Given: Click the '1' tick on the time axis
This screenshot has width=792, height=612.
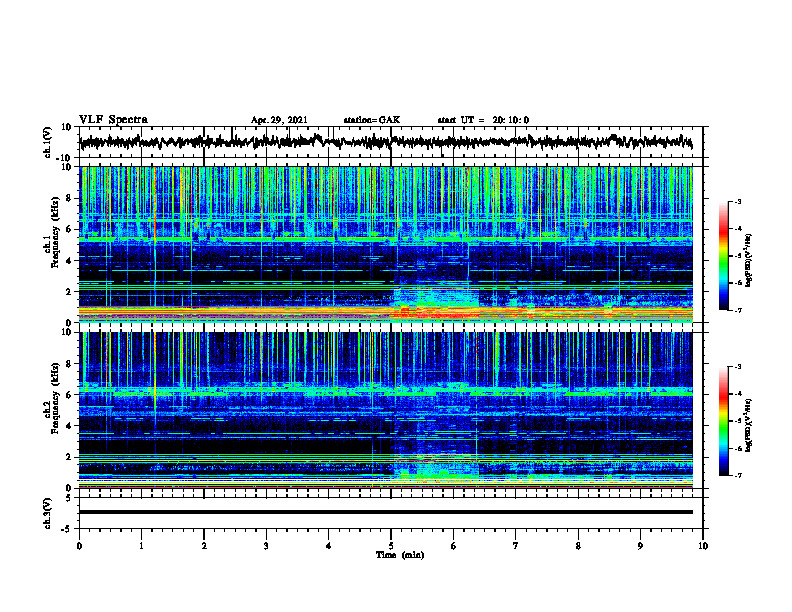Looking at the screenshot, I should 141,546.
